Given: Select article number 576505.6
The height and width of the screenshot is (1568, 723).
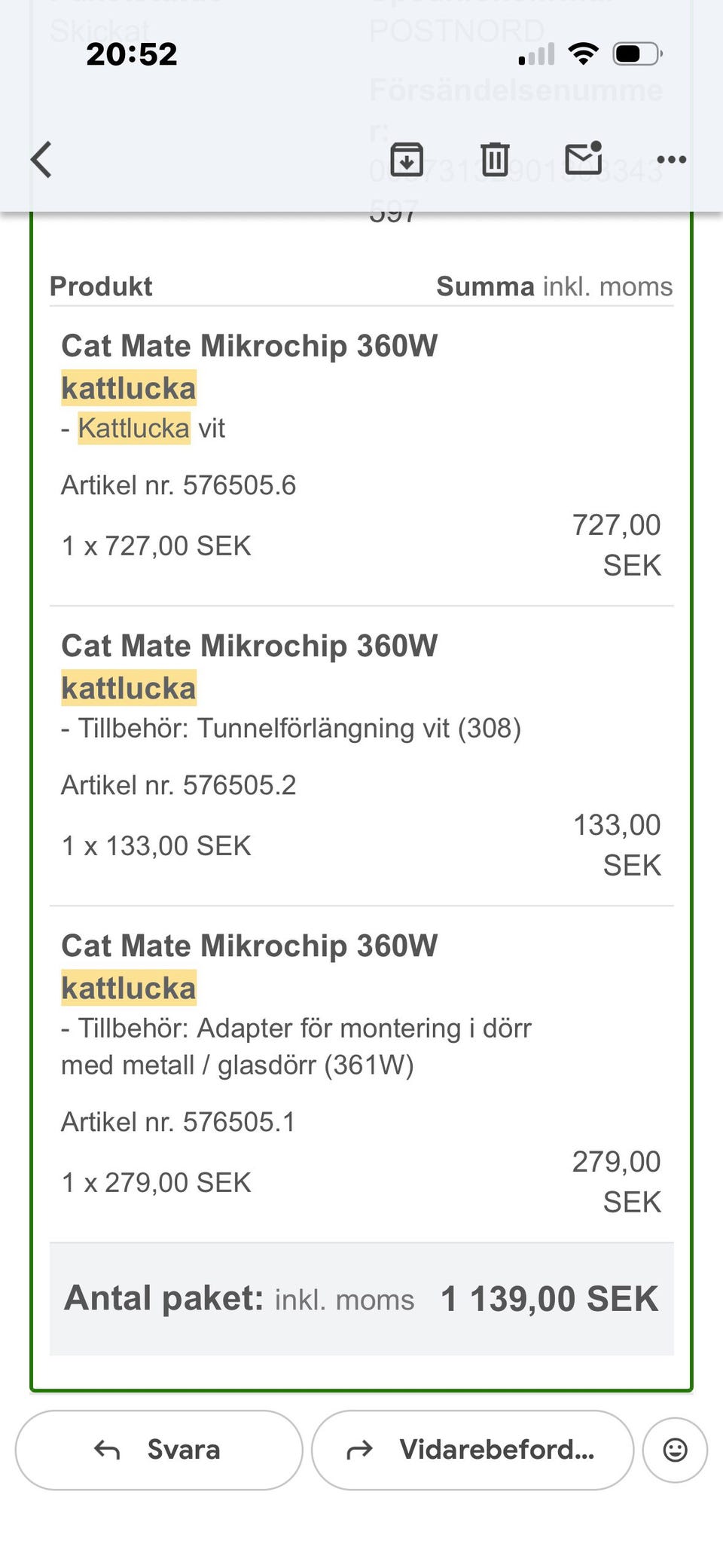Looking at the screenshot, I should 178,485.
